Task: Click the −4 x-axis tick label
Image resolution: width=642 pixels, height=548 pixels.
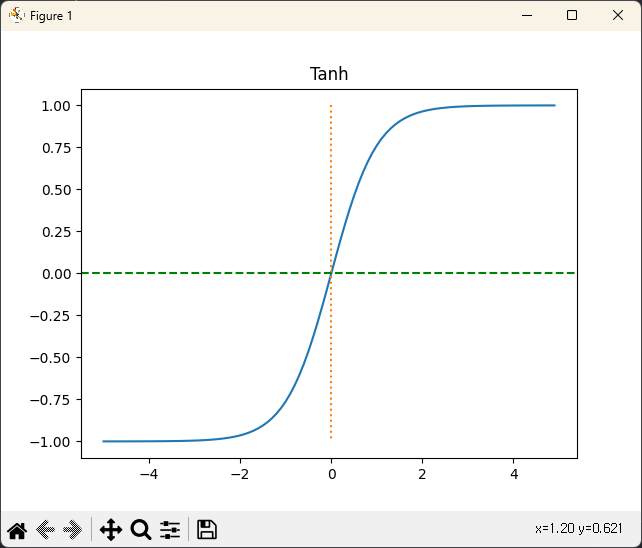Action: (148, 473)
